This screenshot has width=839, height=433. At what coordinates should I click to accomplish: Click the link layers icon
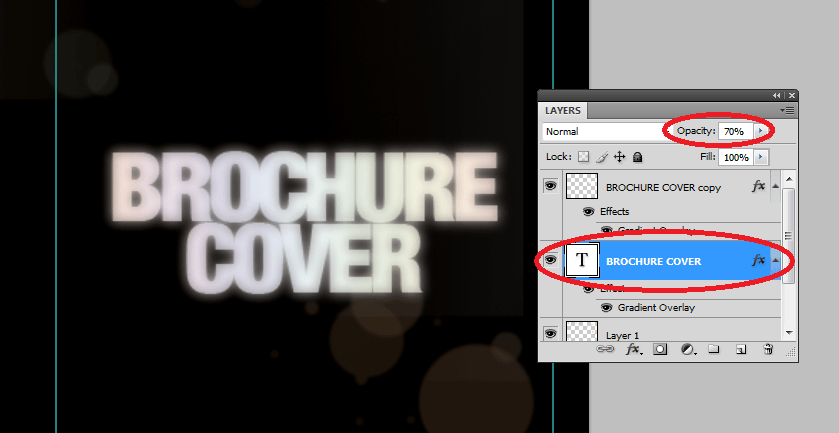click(x=604, y=350)
